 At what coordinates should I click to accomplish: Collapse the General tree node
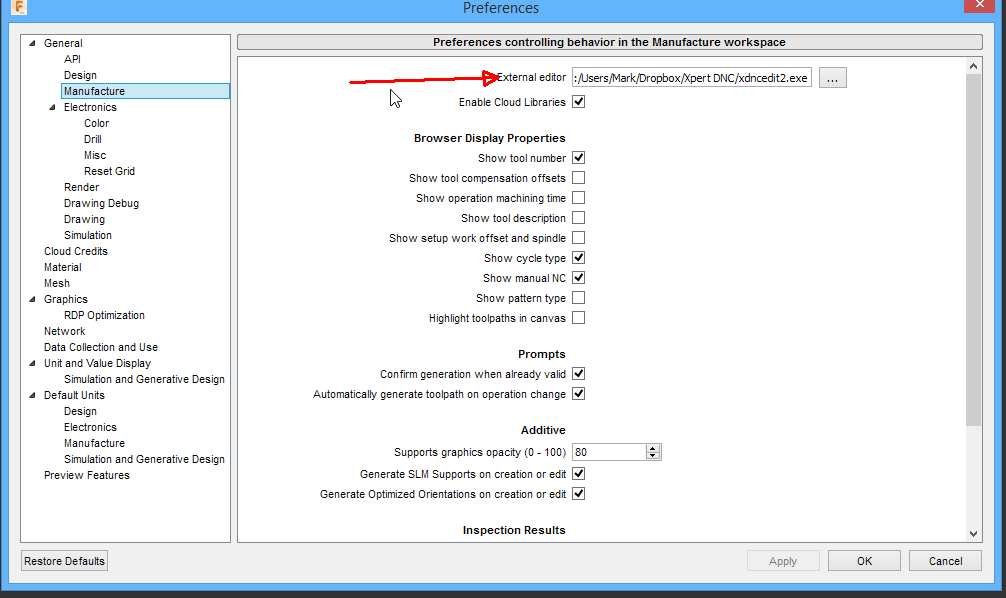(32, 43)
